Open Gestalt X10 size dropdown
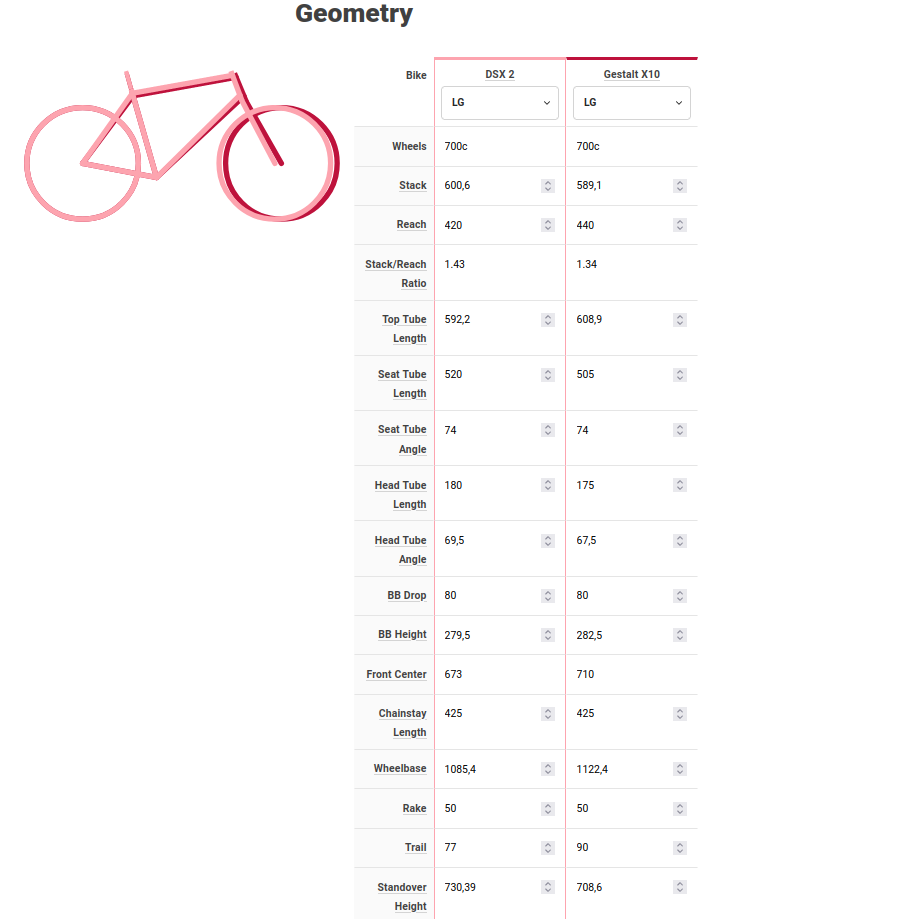Viewport: 907px width, 919px height. [x=631, y=103]
